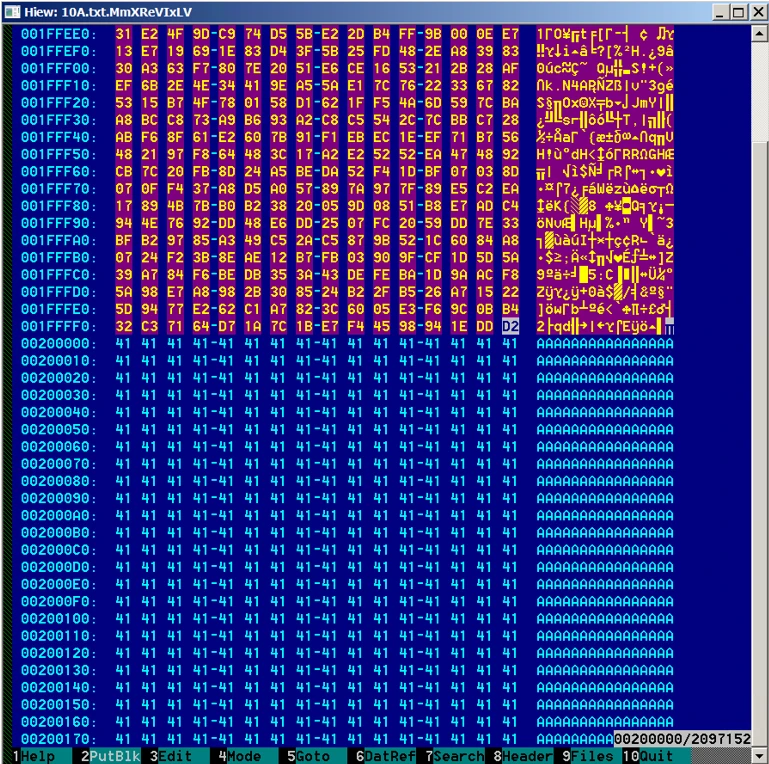Click address 001FFEE0 in offset column
769x764 pixels.
pos(58,34)
